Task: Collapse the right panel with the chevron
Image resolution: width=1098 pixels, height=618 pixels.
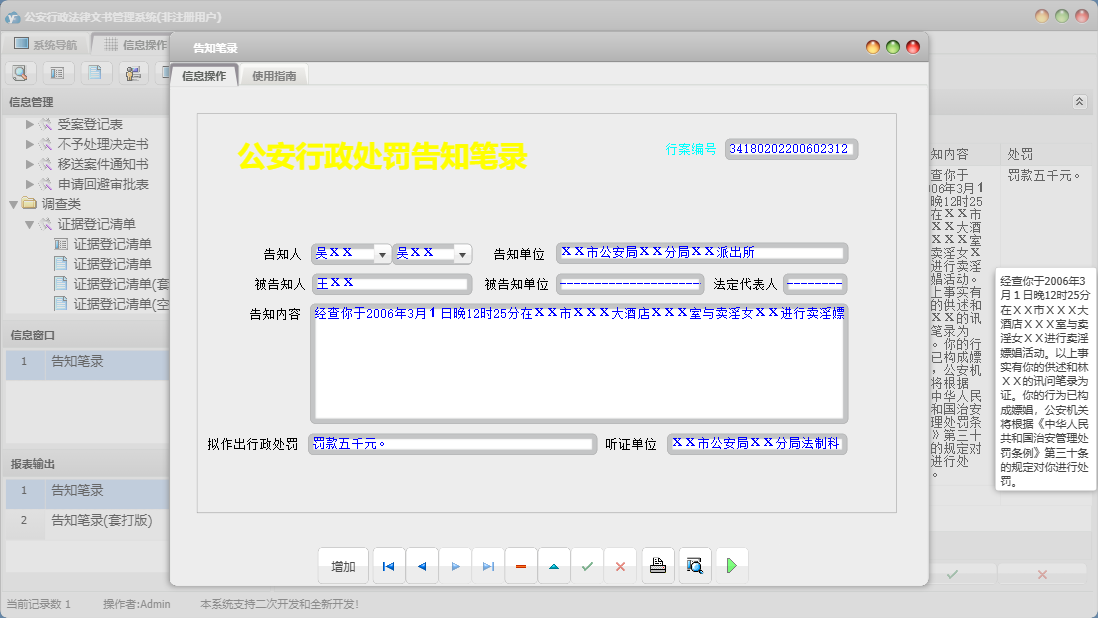Action: (x=1078, y=101)
